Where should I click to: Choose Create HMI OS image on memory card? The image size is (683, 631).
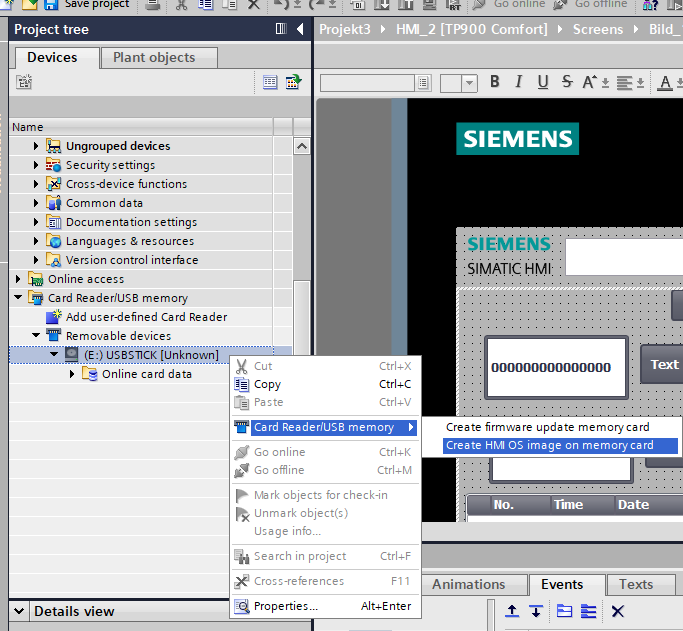(x=549, y=446)
